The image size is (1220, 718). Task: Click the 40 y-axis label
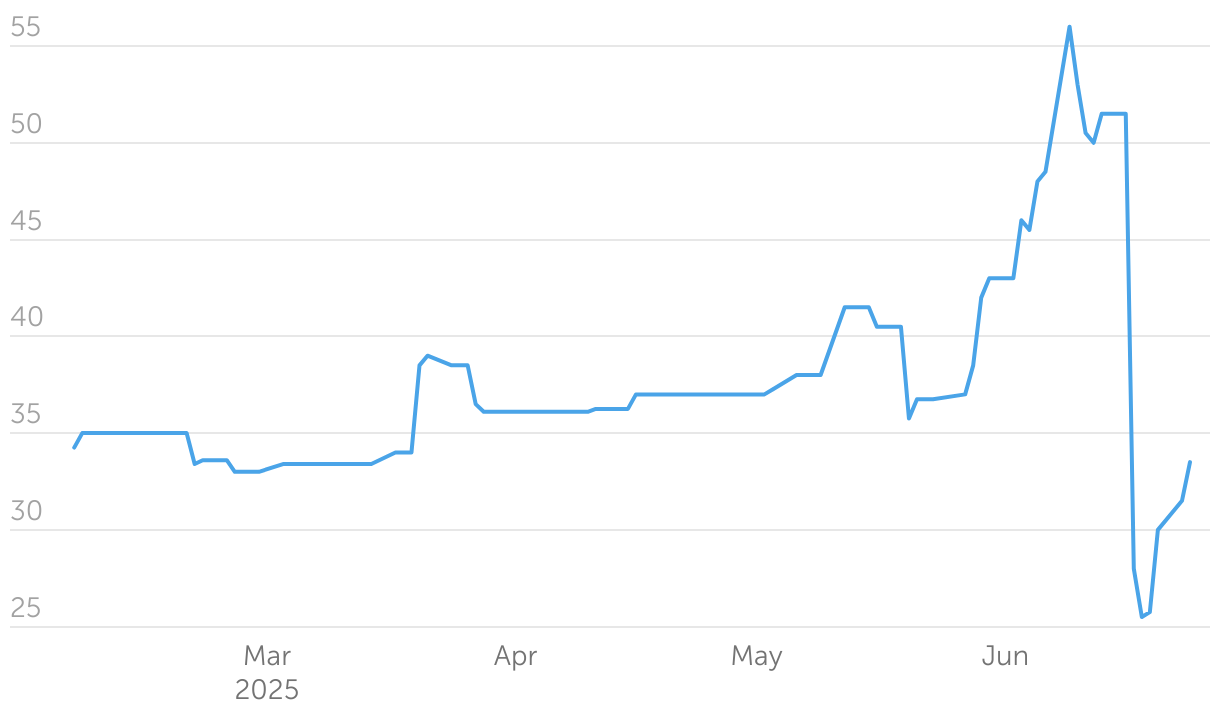[25, 319]
